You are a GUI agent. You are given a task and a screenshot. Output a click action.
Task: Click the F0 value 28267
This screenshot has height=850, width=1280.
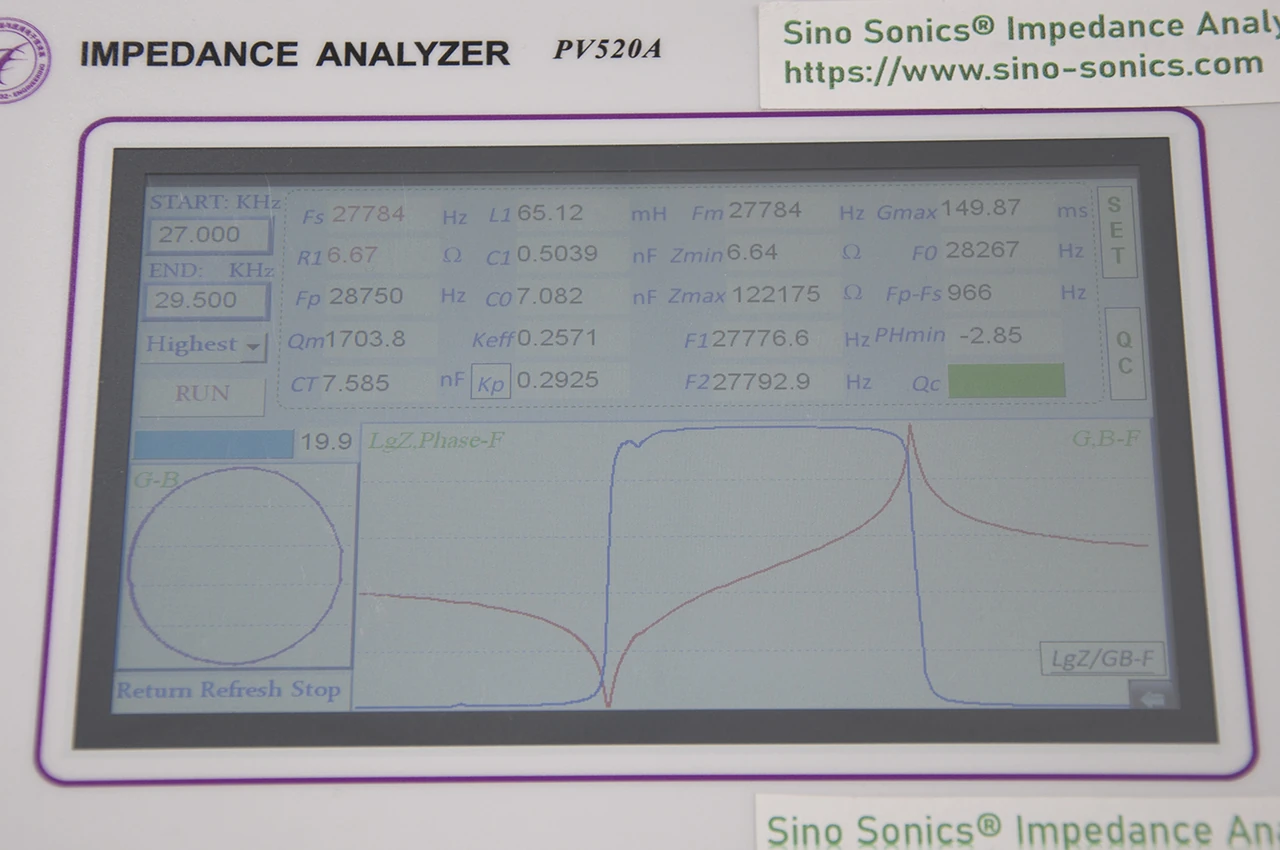point(982,250)
